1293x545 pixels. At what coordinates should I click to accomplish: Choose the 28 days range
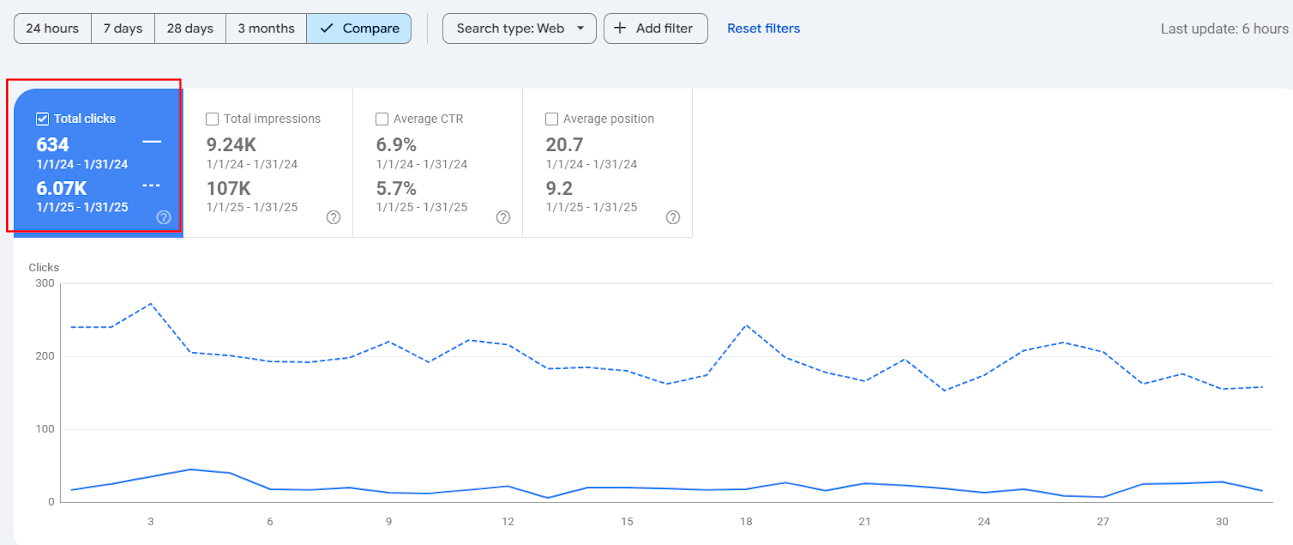190,28
